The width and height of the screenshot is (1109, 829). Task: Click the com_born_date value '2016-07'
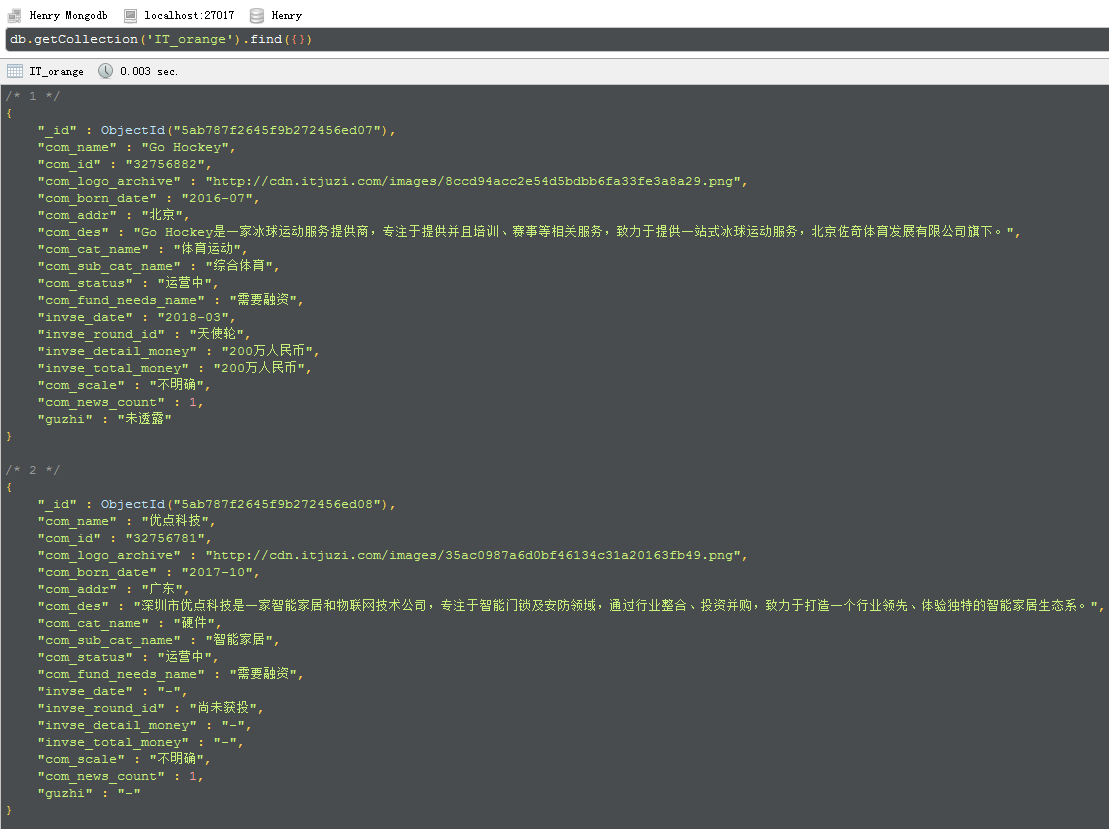[216, 198]
